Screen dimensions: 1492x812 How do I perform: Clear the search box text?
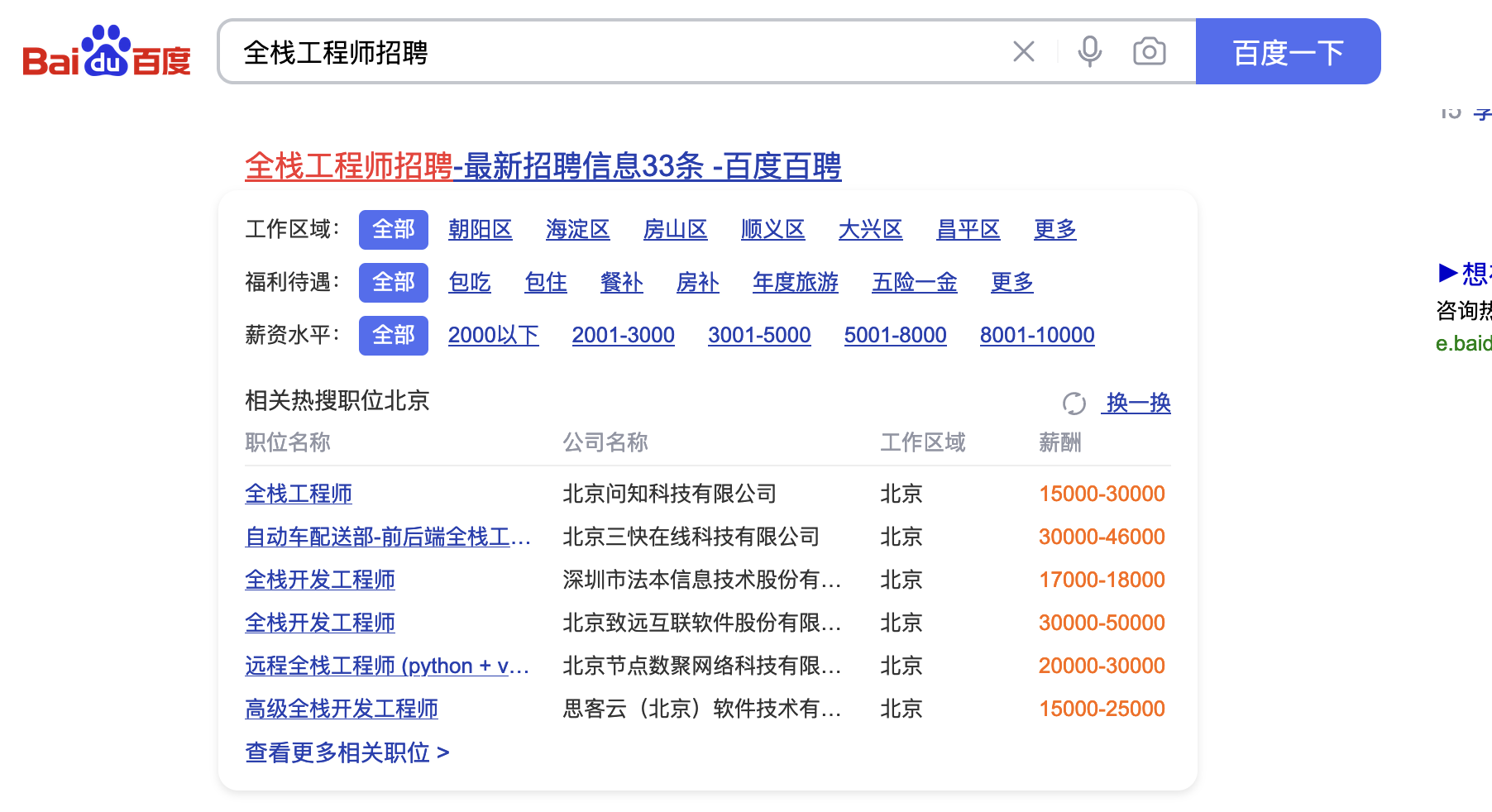pyautogui.click(x=1023, y=52)
